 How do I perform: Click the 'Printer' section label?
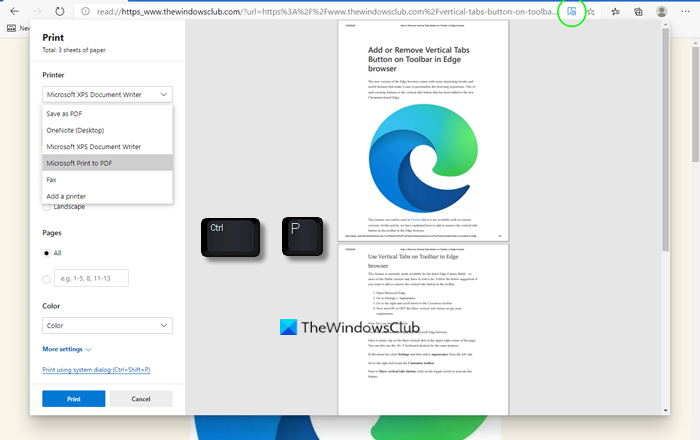[x=53, y=75]
